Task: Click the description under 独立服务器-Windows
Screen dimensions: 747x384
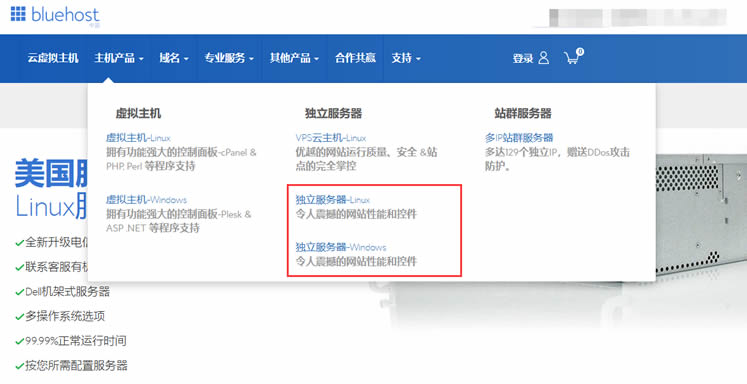Action: [356, 261]
